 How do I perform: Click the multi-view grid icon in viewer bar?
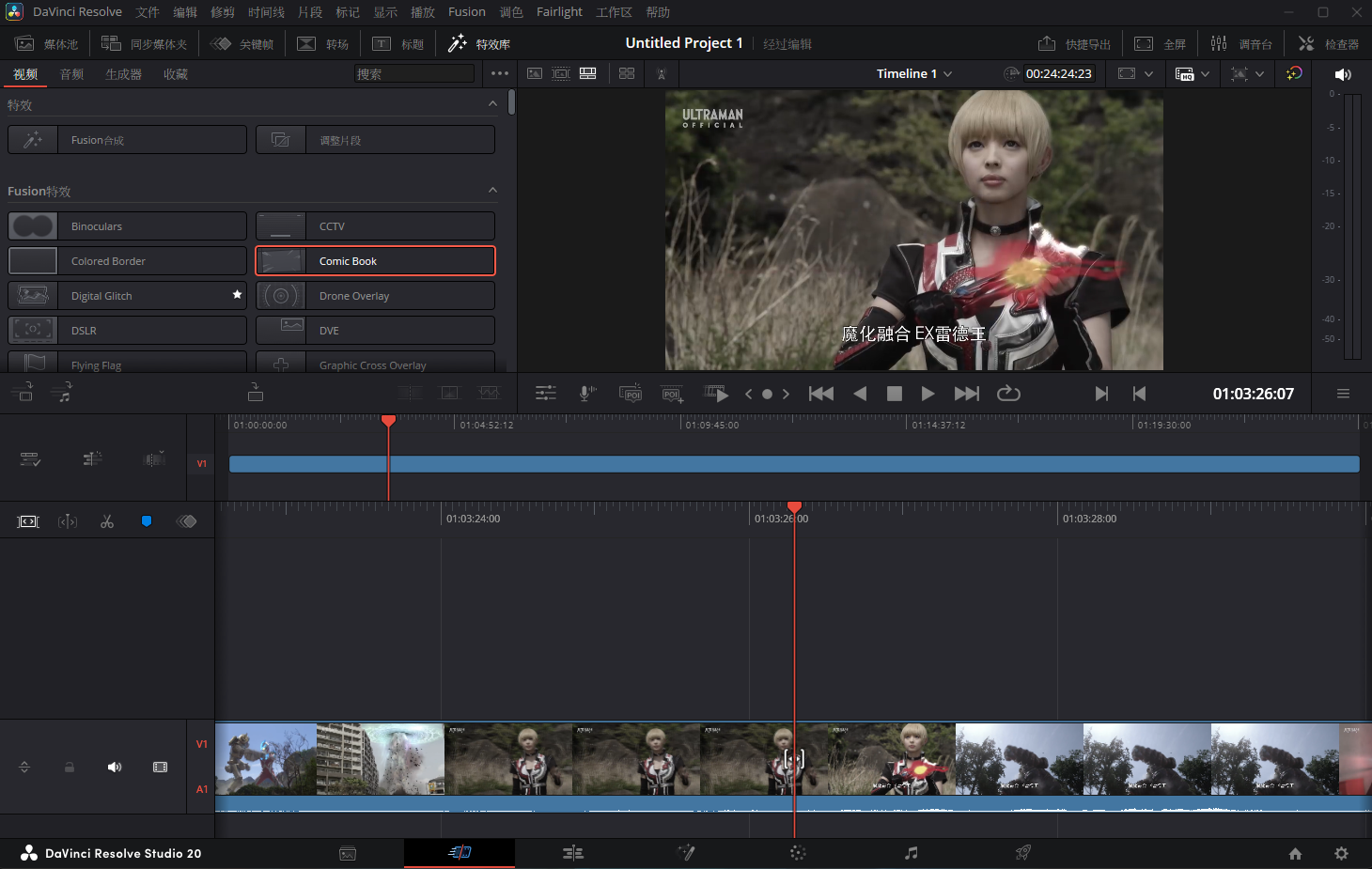[627, 73]
